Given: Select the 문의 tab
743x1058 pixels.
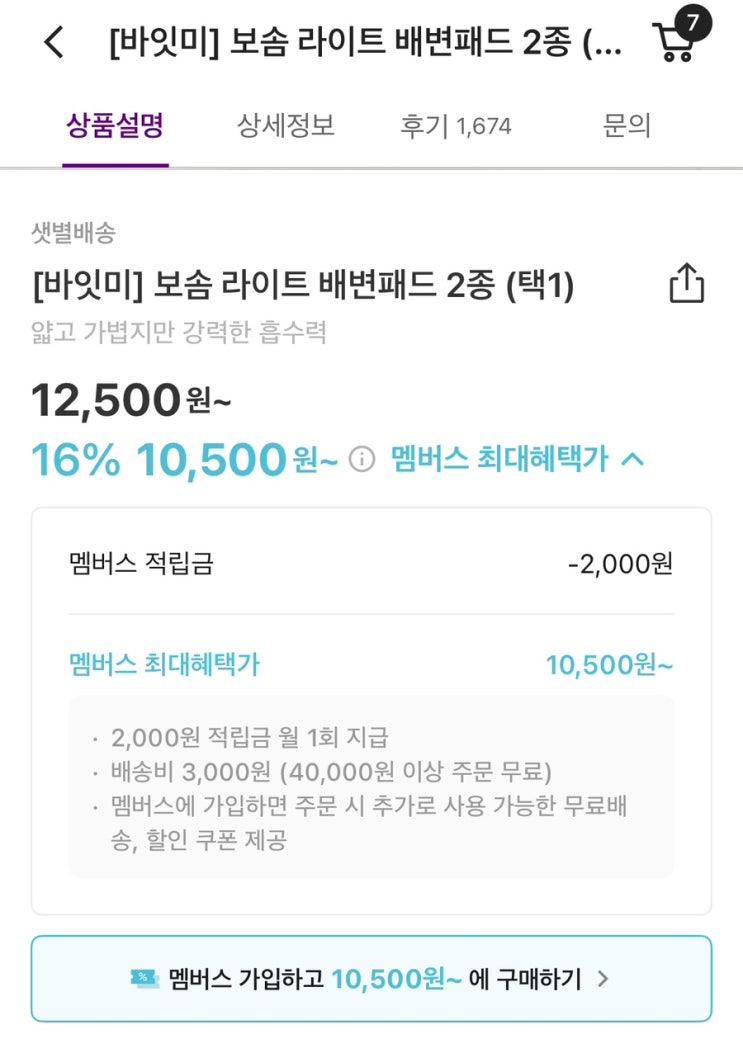Looking at the screenshot, I should click(x=627, y=126).
